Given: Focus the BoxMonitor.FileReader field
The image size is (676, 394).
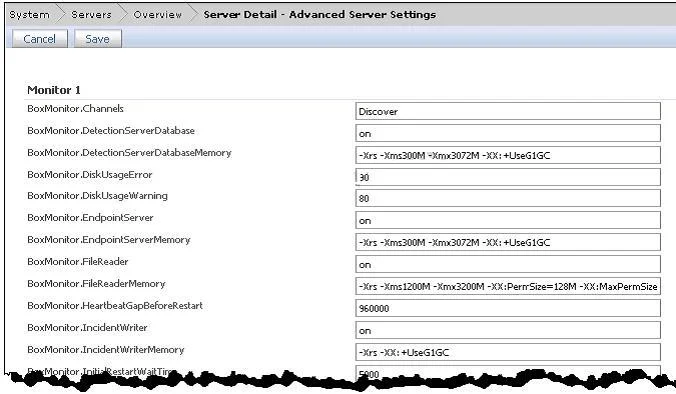Looking at the screenshot, I should pyautogui.click(x=508, y=264).
